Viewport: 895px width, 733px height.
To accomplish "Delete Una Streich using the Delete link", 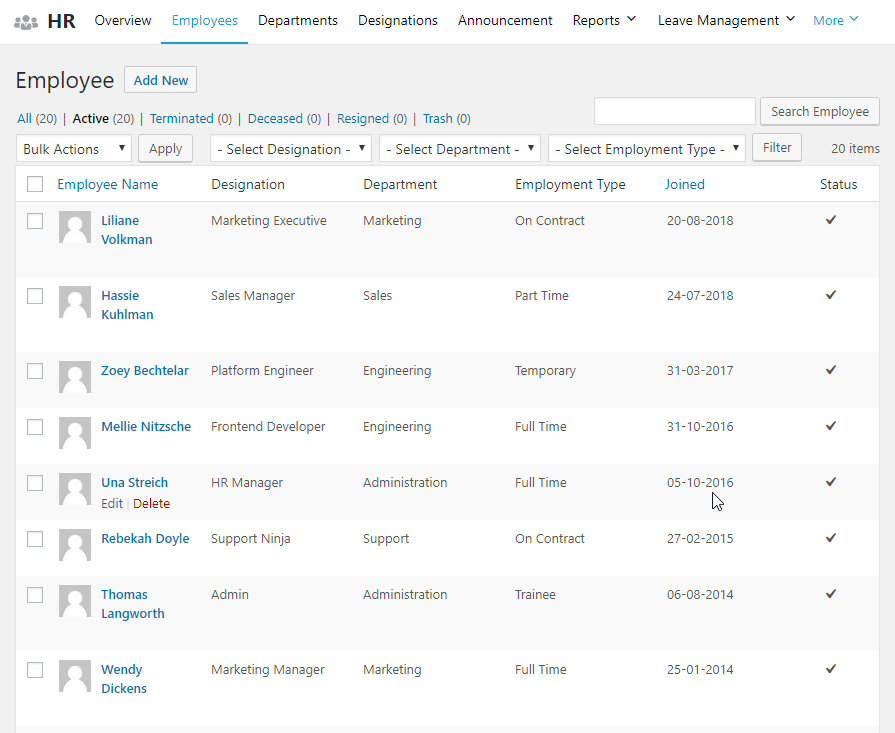I will click(151, 503).
